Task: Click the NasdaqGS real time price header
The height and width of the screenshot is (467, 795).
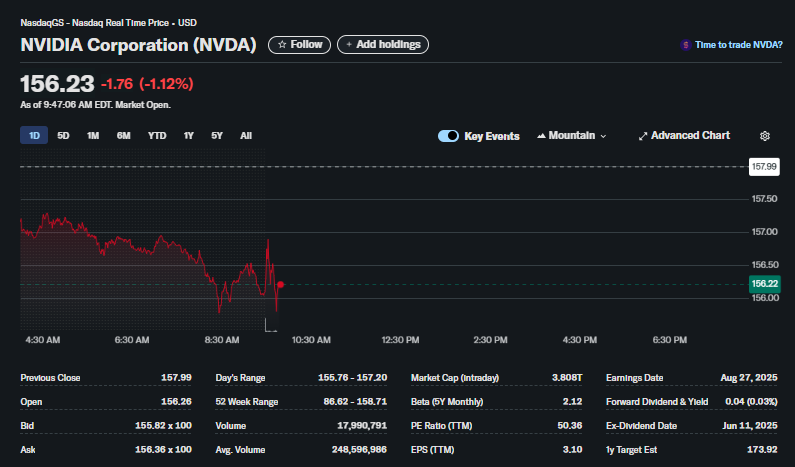Action: (x=109, y=23)
